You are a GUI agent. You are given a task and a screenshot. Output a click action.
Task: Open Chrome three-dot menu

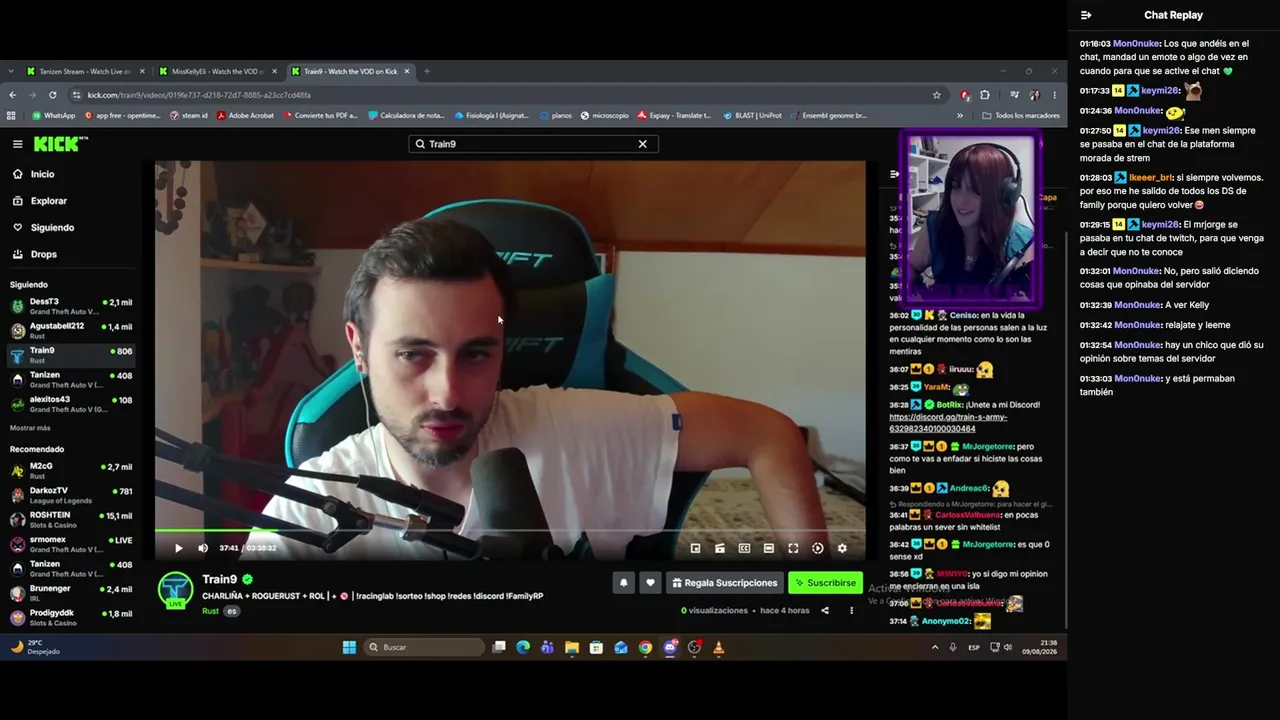[1054, 95]
